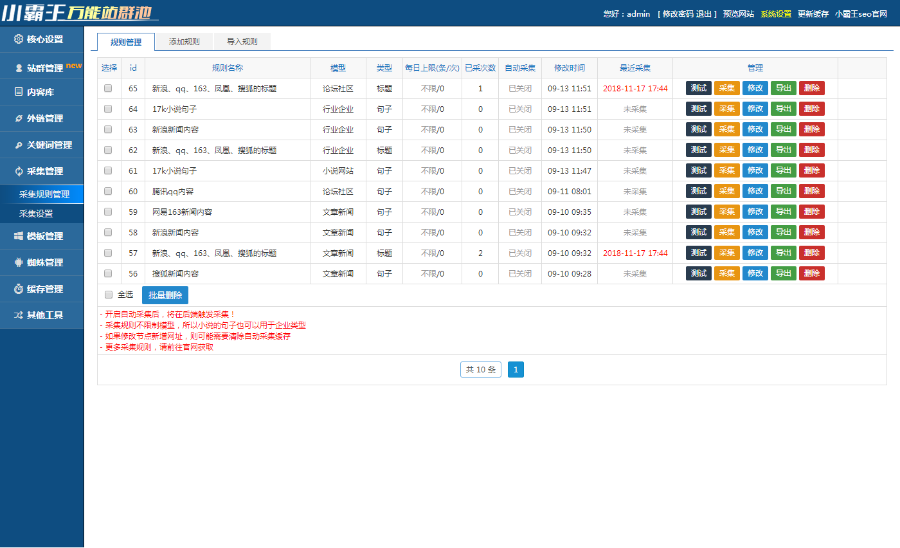Viewport: 900px width, 548px height.
Task: Click the spider icon beside 蜘蛛管理
Action: coord(18,262)
